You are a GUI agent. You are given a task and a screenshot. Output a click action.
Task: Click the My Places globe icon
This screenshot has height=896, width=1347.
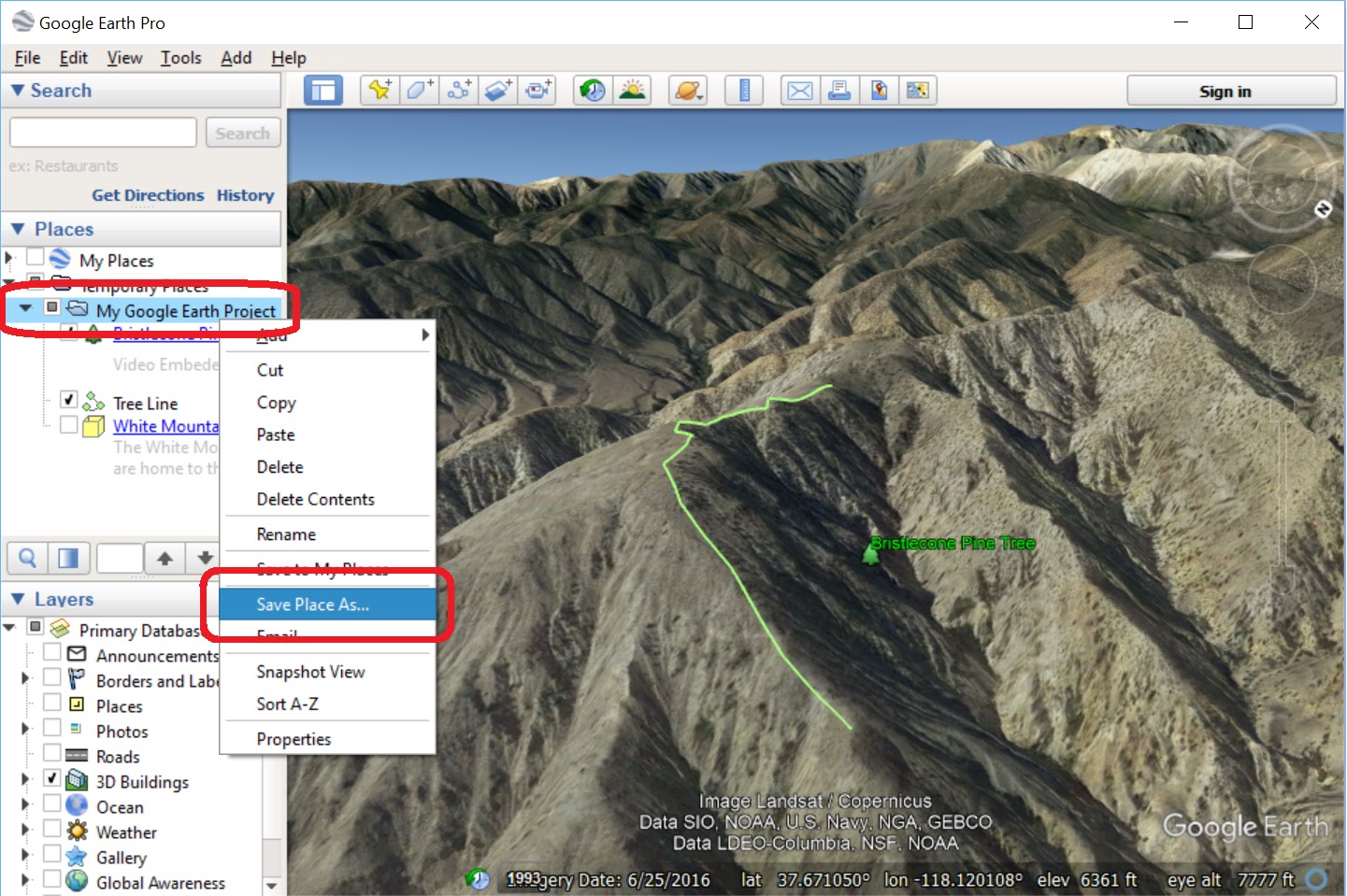[60, 259]
